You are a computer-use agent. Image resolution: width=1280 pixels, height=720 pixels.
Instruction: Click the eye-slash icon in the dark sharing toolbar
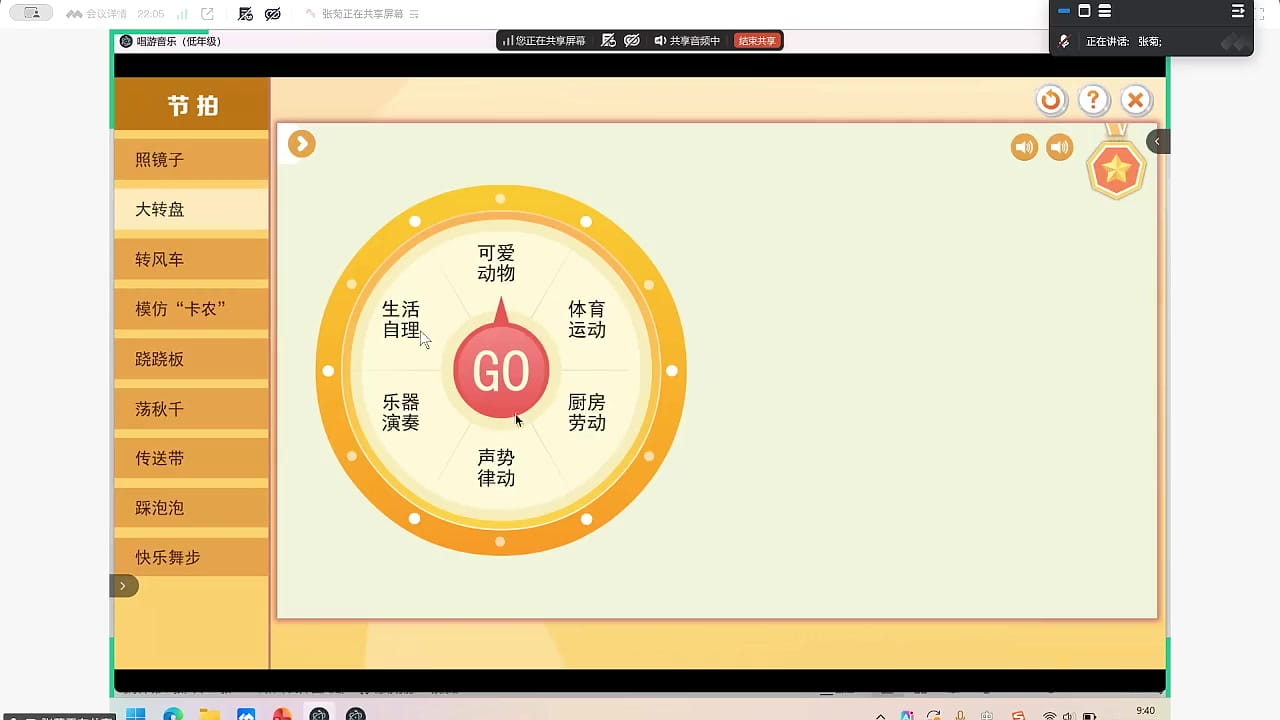[x=632, y=41]
